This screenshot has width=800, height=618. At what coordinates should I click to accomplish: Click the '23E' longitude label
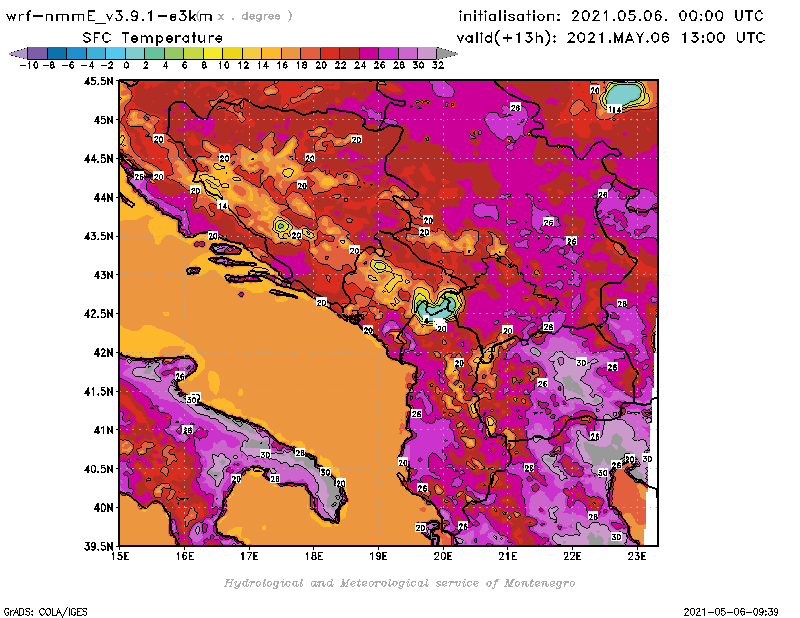pyautogui.click(x=637, y=556)
